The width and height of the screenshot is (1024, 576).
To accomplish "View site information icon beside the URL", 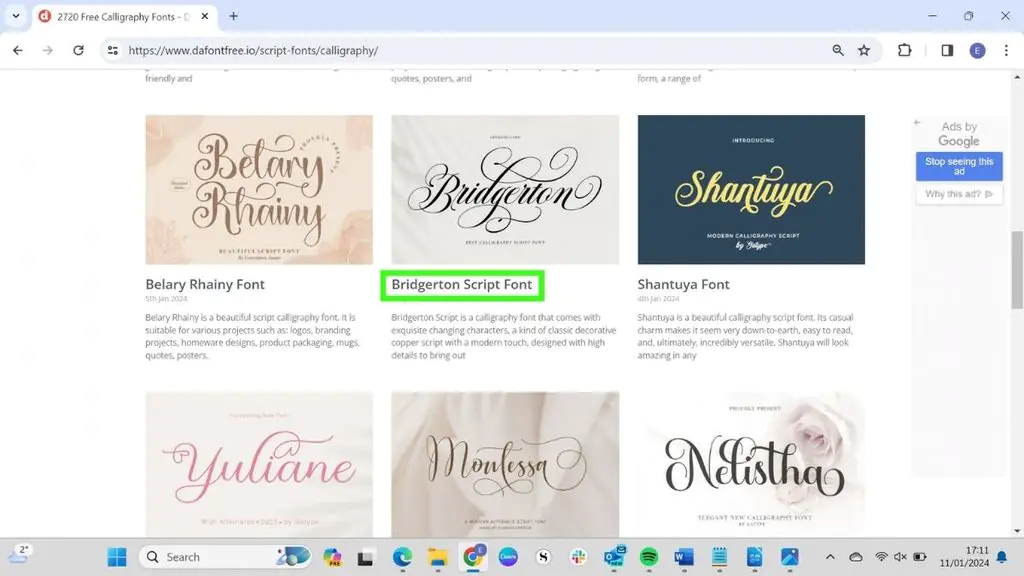I will coord(113,50).
